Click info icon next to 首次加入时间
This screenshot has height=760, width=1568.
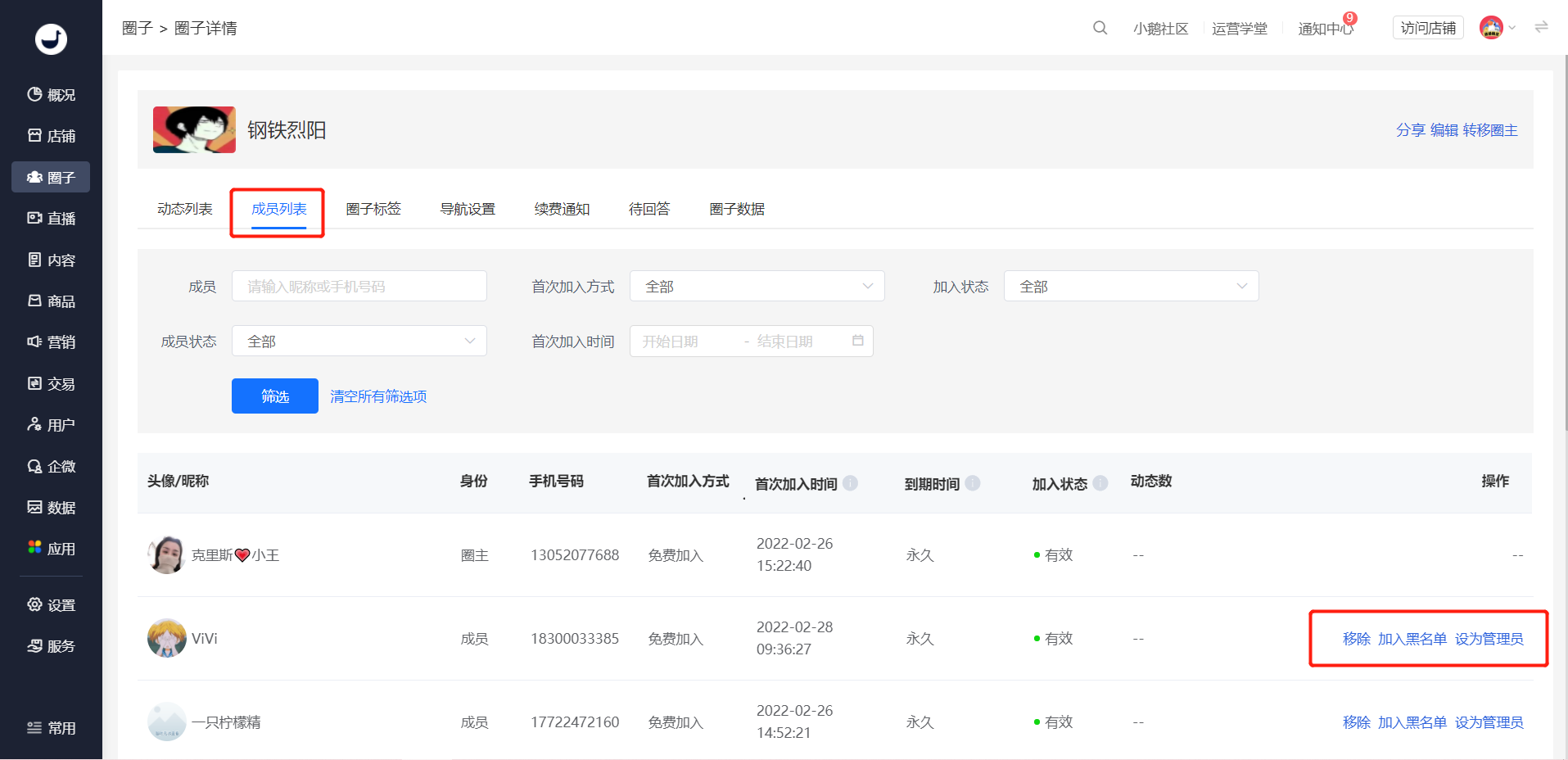pyautogui.click(x=850, y=483)
